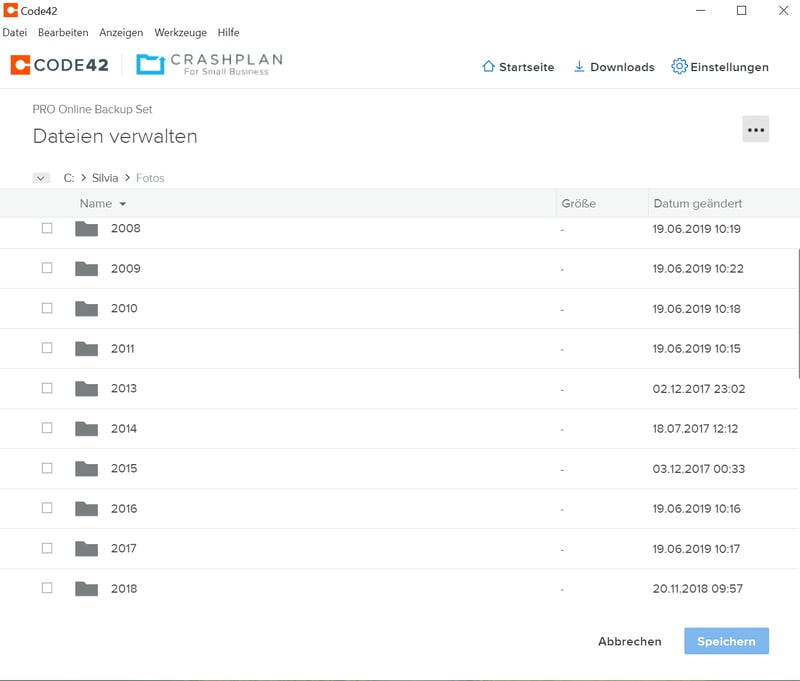Sort by Datum geändert column header

point(697,204)
